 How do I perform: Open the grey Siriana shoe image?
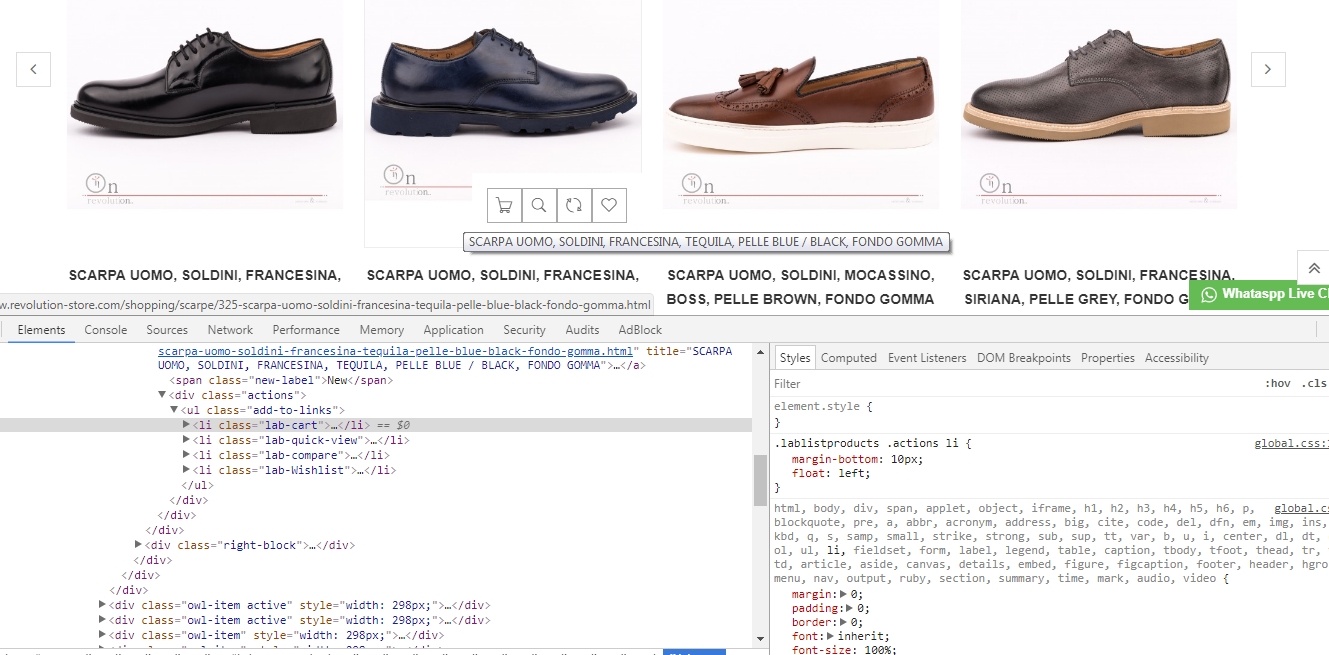pos(1099,105)
